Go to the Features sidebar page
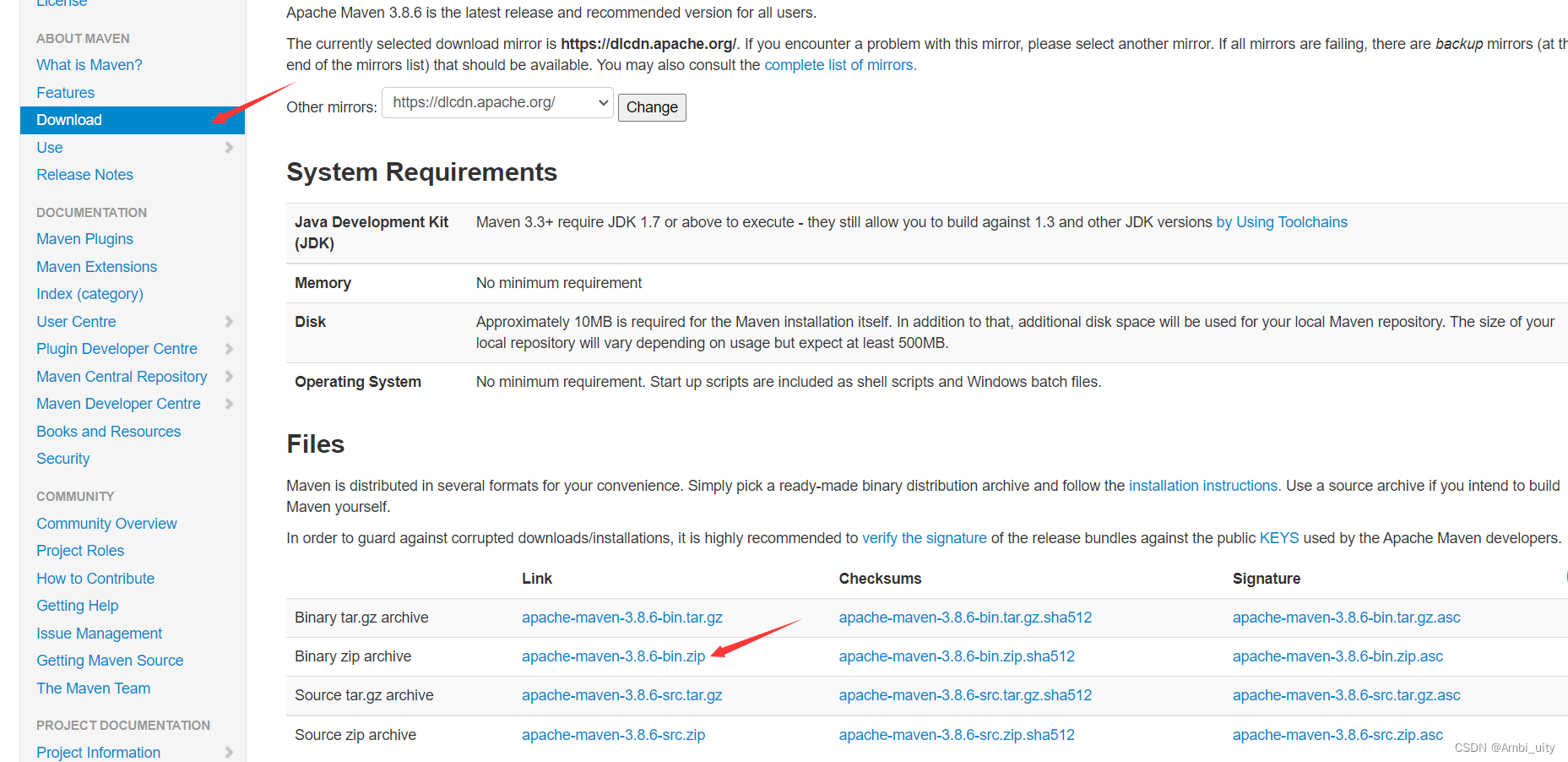The image size is (1568, 762). point(66,93)
